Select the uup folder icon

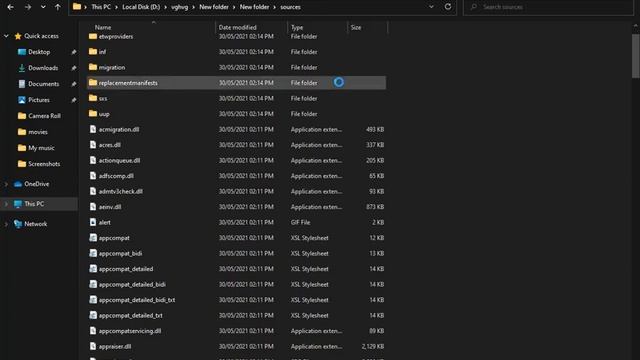click(x=93, y=113)
